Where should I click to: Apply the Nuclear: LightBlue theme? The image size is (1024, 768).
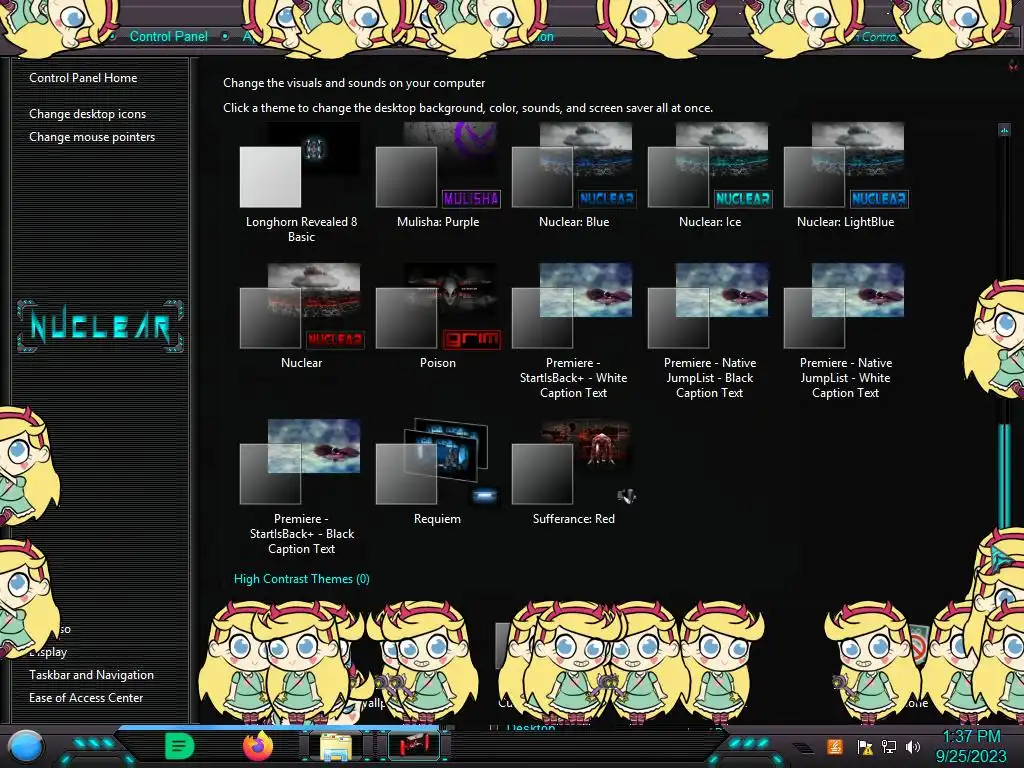pyautogui.click(x=846, y=176)
